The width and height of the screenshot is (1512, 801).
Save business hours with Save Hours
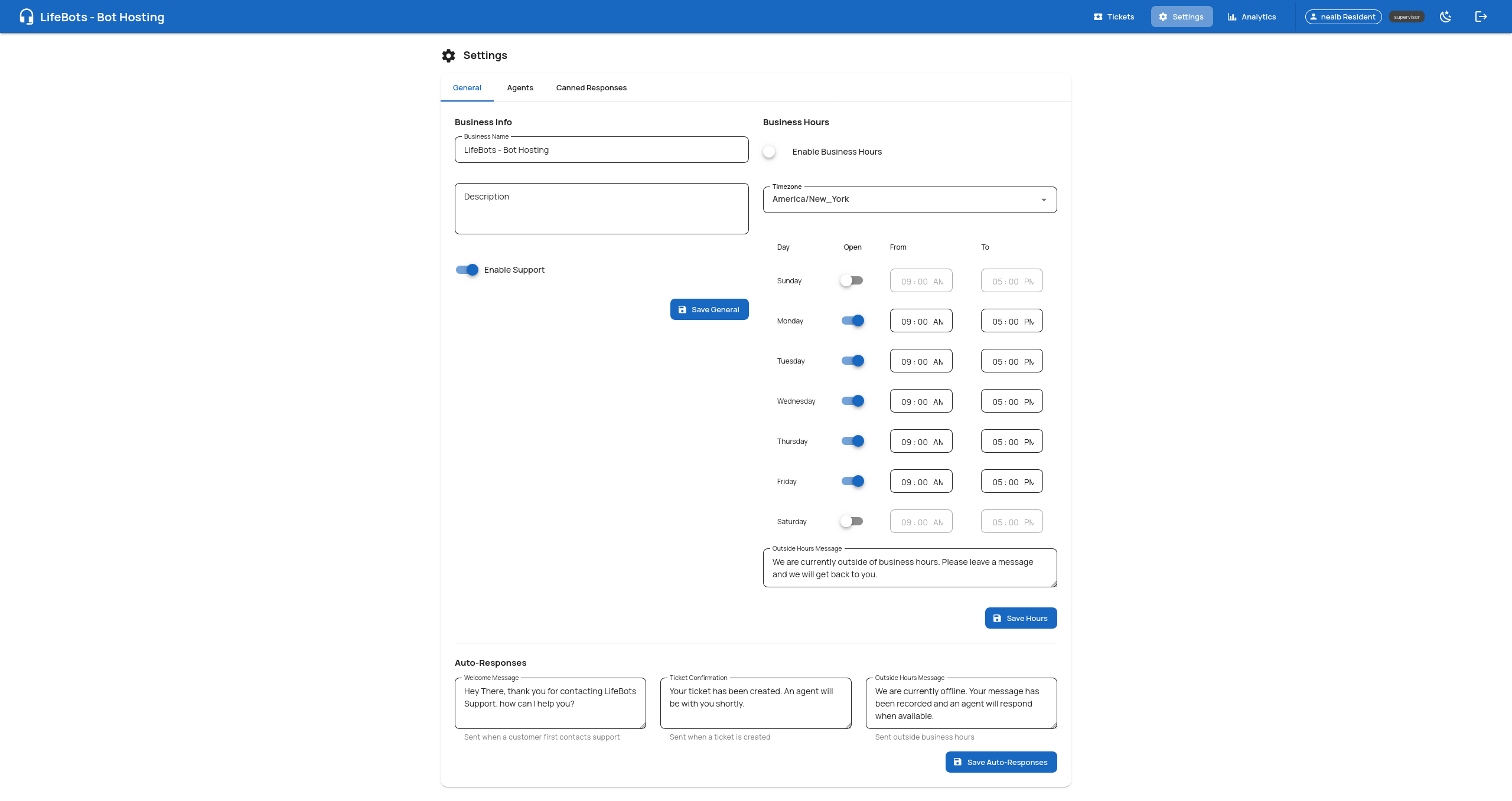click(1021, 617)
